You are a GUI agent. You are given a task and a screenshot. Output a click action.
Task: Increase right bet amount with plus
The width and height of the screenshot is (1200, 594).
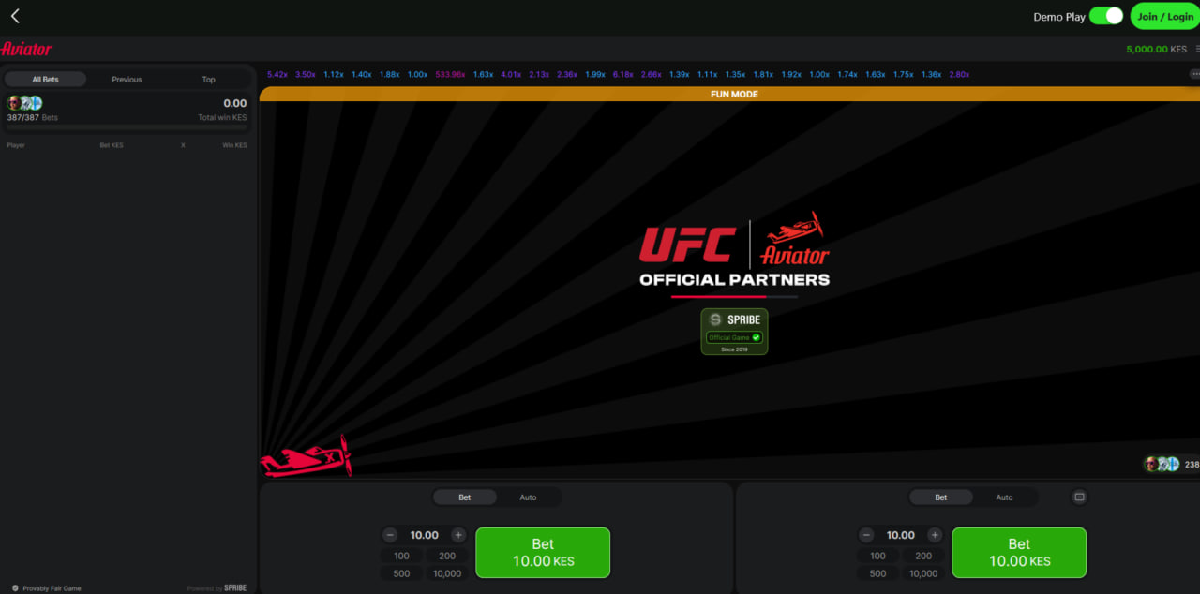click(x=934, y=535)
